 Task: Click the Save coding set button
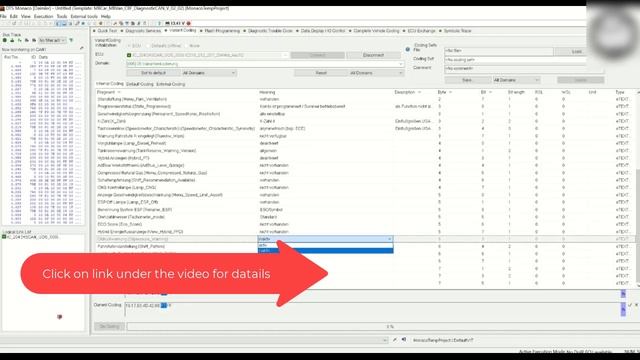point(467,80)
